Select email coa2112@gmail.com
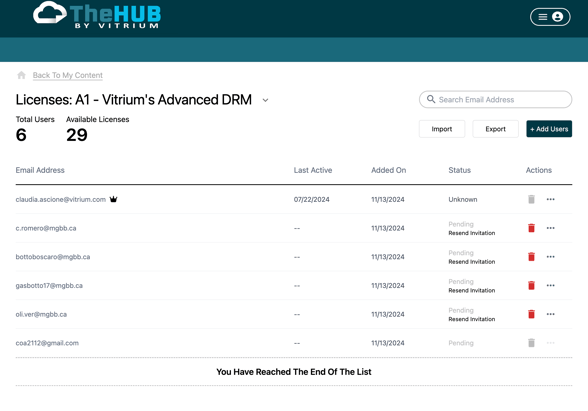This screenshot has height=411, width=588. pyautogui.click(x=47, y=343)
